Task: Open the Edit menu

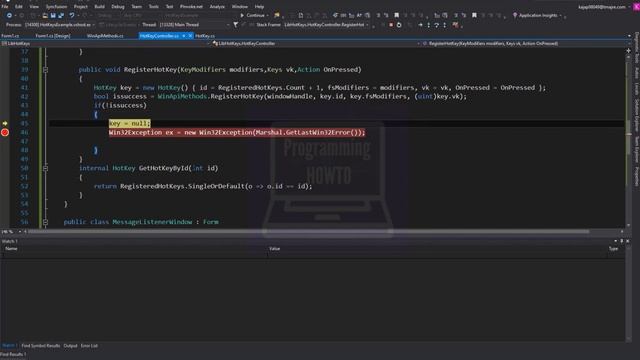Action: pos(19,7)
